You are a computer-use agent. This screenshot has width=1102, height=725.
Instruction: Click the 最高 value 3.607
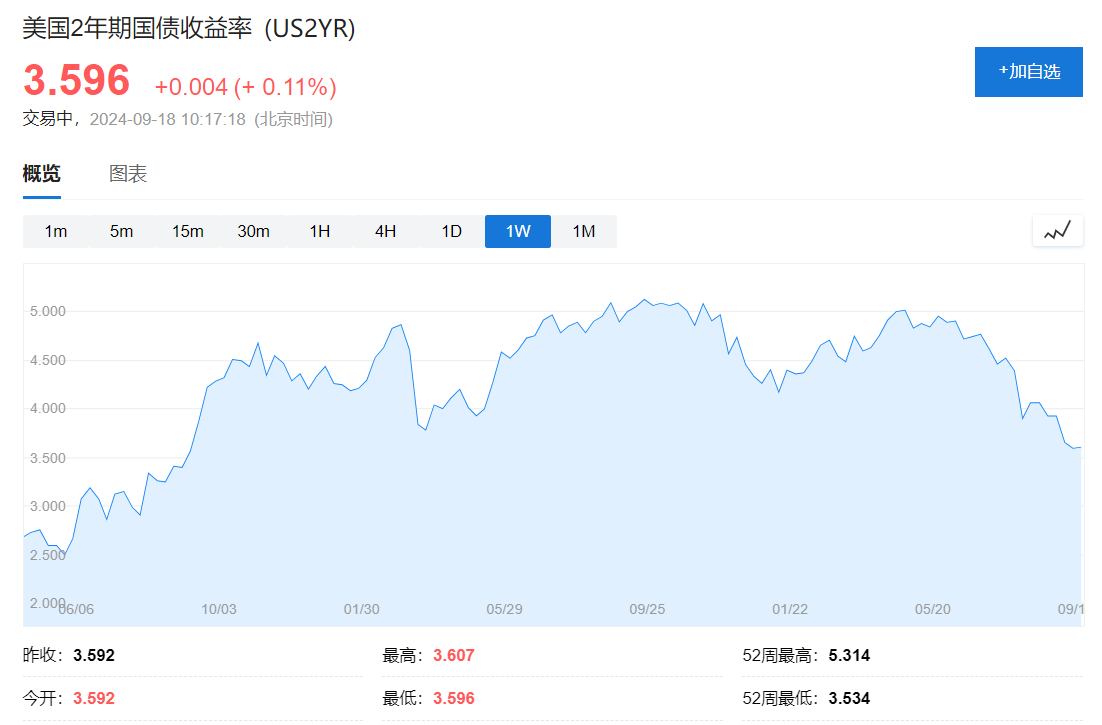coord(453,655)
